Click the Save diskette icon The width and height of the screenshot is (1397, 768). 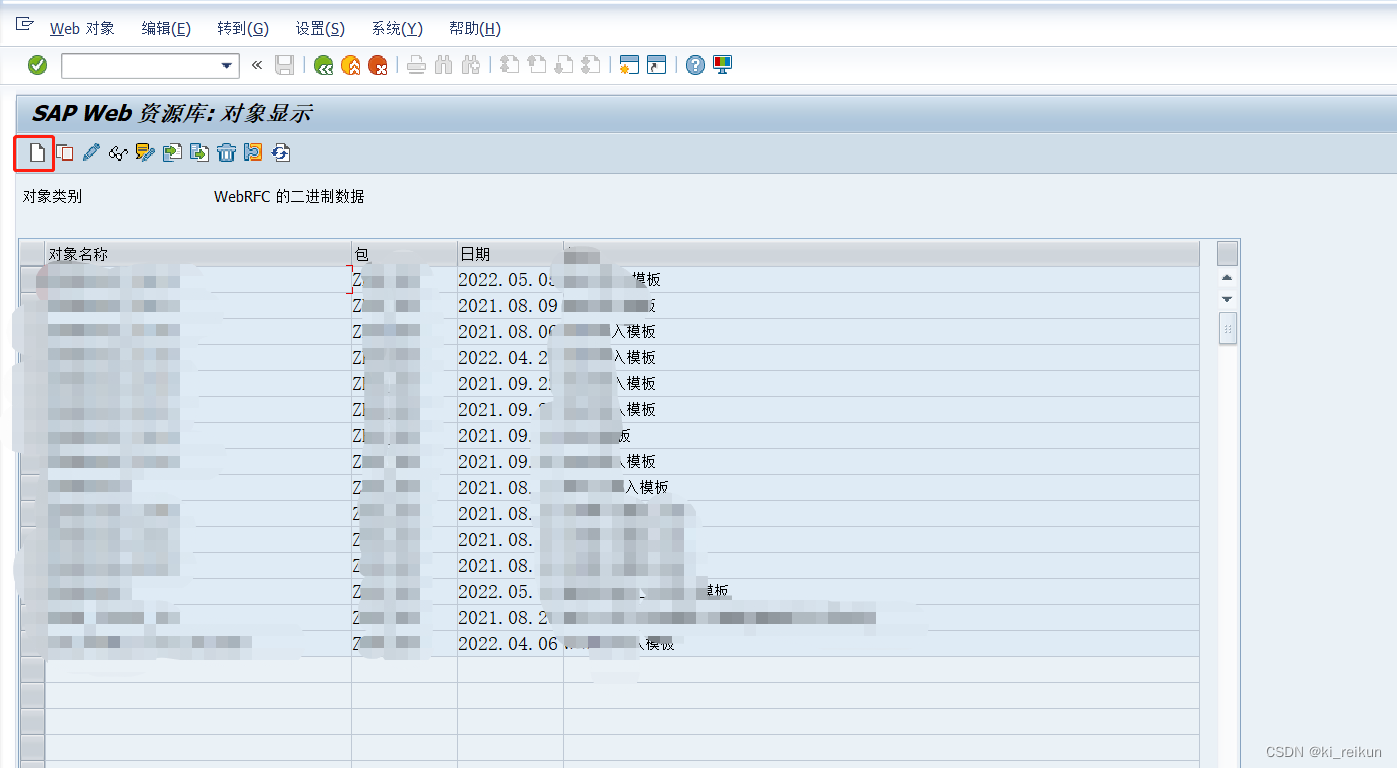point(283,64)
